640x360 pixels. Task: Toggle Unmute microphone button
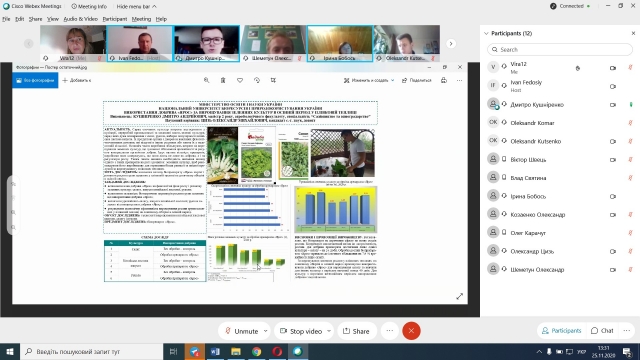click(241, 331)
